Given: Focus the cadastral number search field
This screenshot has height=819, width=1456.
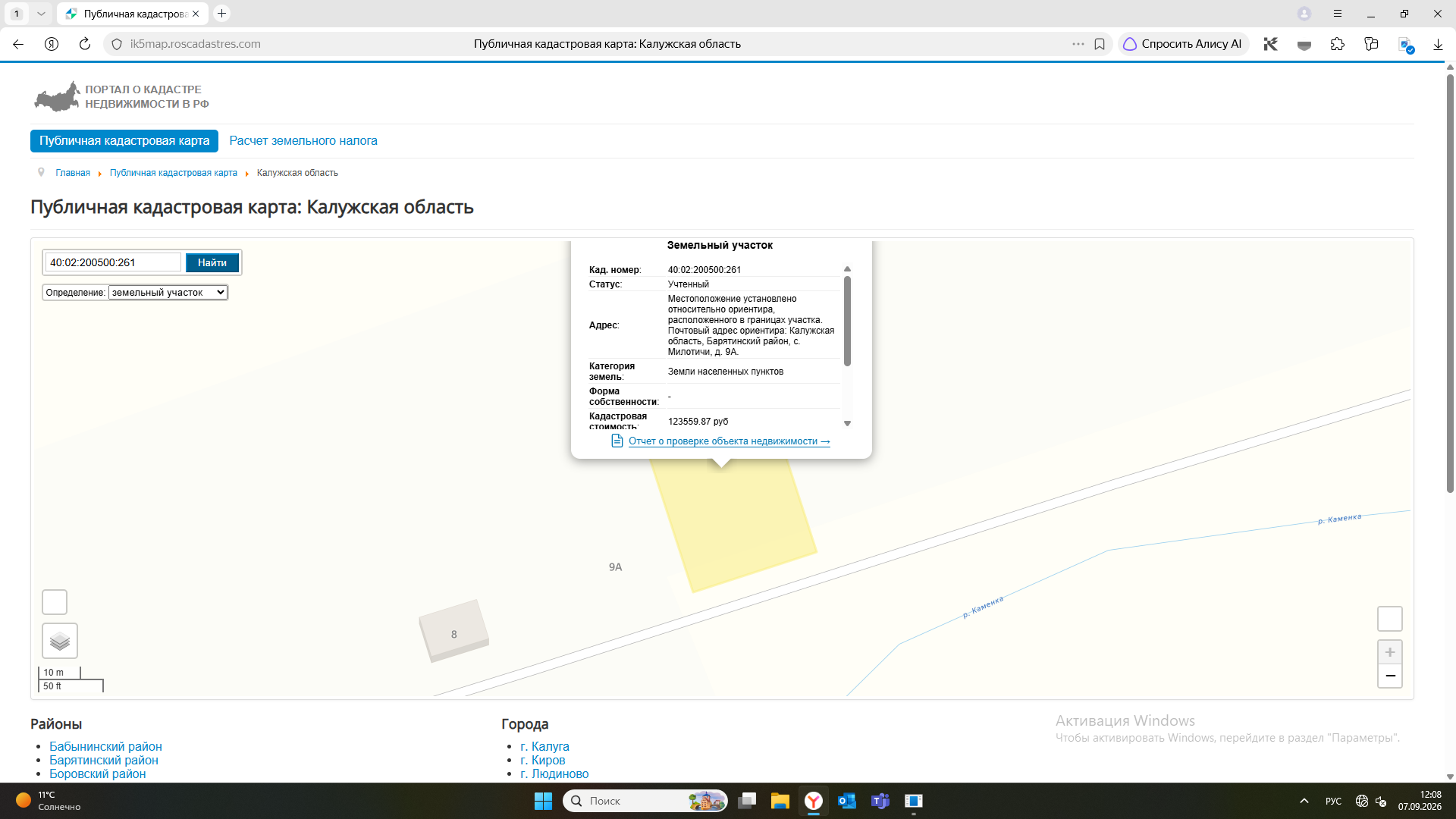Looking at the screenshot, I should pos(114,262).
